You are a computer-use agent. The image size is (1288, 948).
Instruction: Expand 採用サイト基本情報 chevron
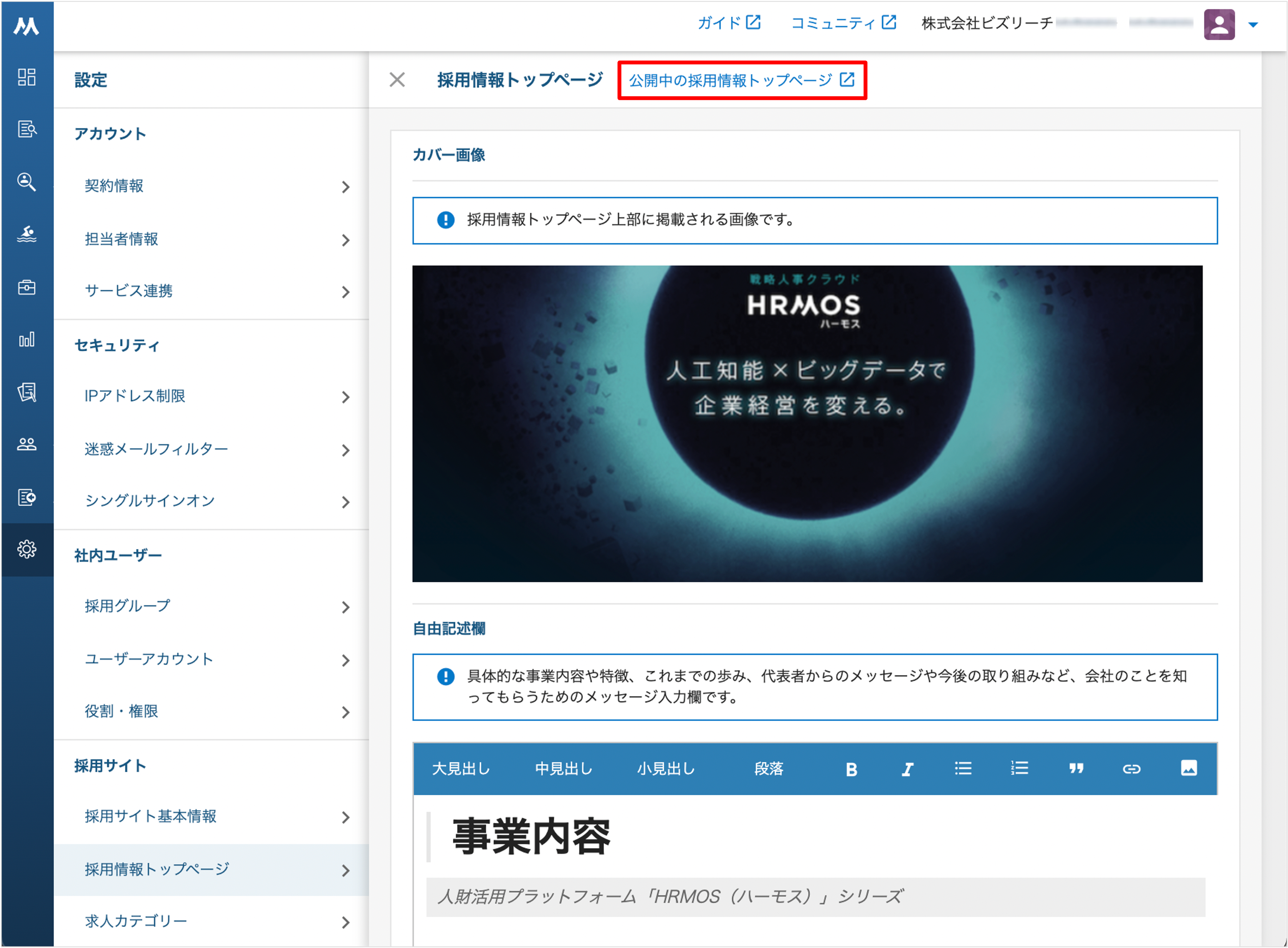click(x=346, y=817)
